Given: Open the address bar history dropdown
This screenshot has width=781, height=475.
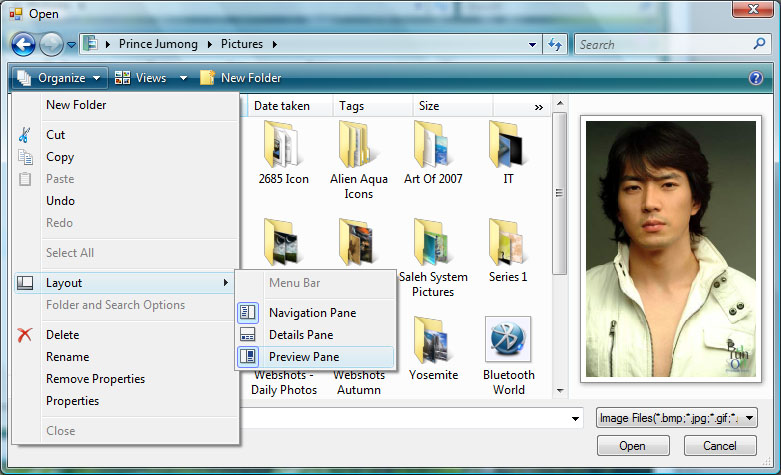Looking at the screenshot, I should [532, 44].
